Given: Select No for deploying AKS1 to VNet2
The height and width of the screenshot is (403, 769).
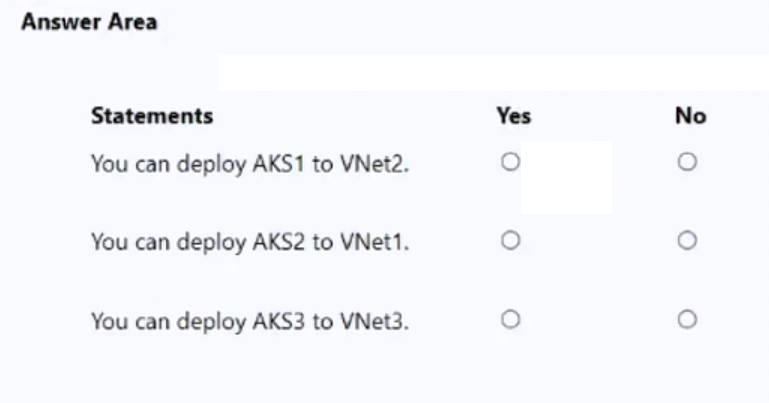Looking at the screenshot, I should click(687, 162).
